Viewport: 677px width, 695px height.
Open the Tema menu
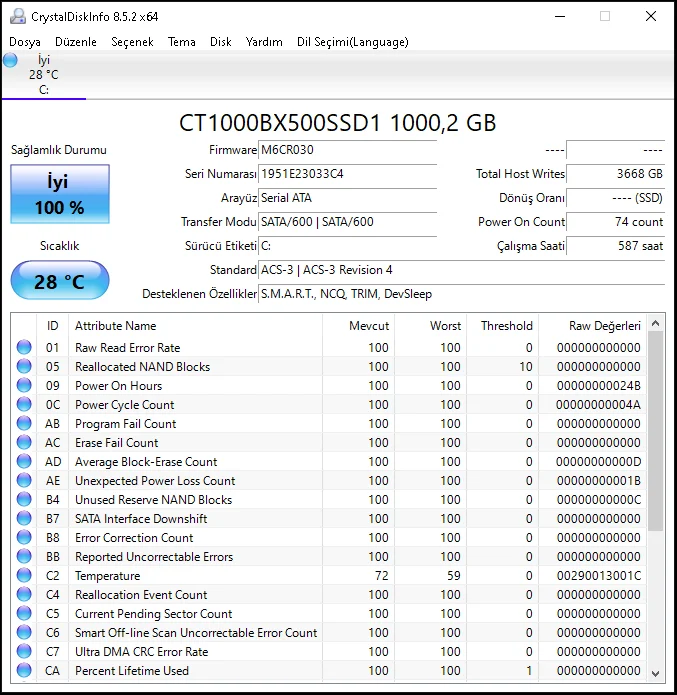point(181,42)
